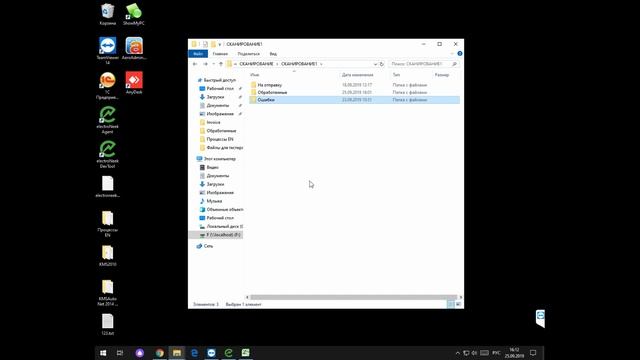Open the Вид ribbon tab

click(x=273, y=54)
